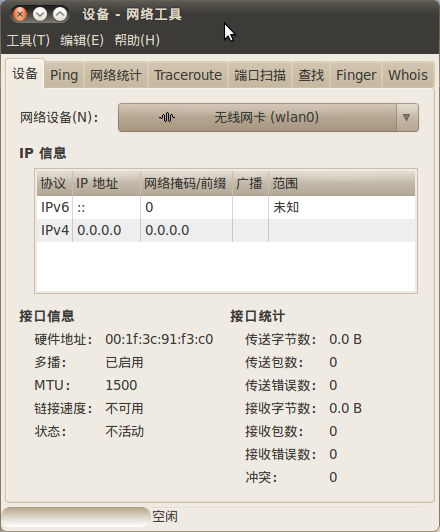
Task: Open the 编辑(E) menu
Action: (x=82, y=40)
